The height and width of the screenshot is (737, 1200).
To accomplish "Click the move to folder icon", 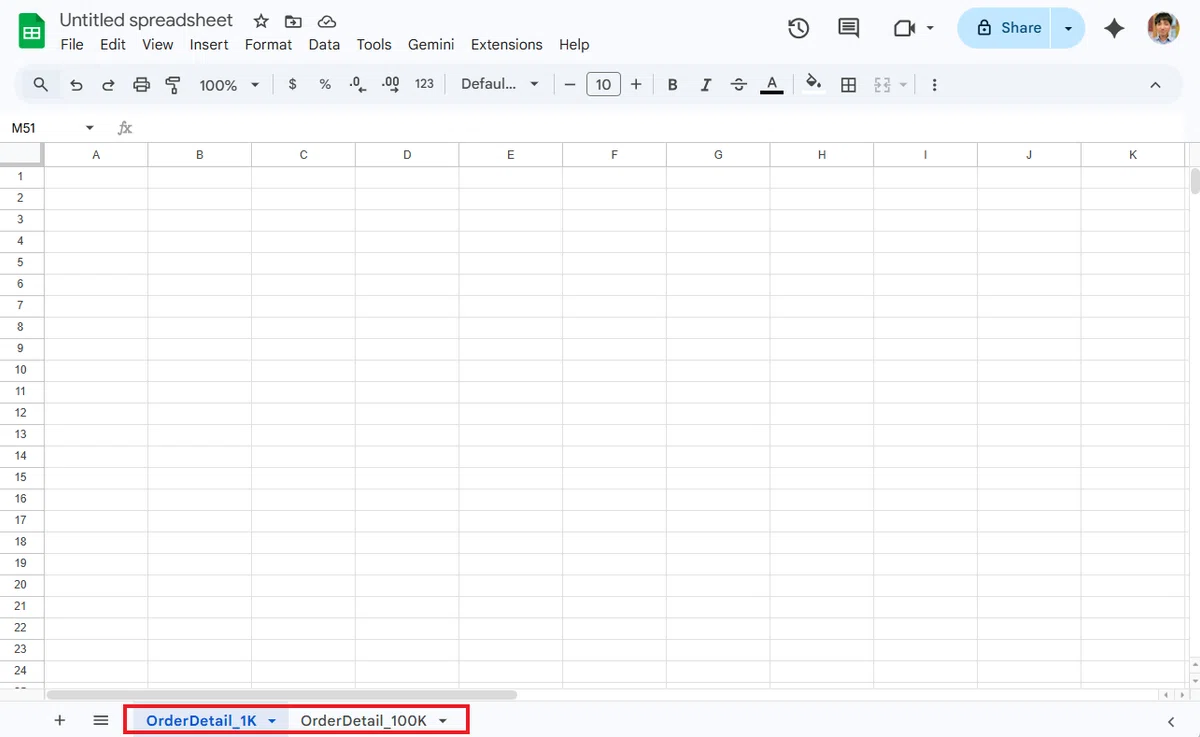I will click(x=293, y=21).
